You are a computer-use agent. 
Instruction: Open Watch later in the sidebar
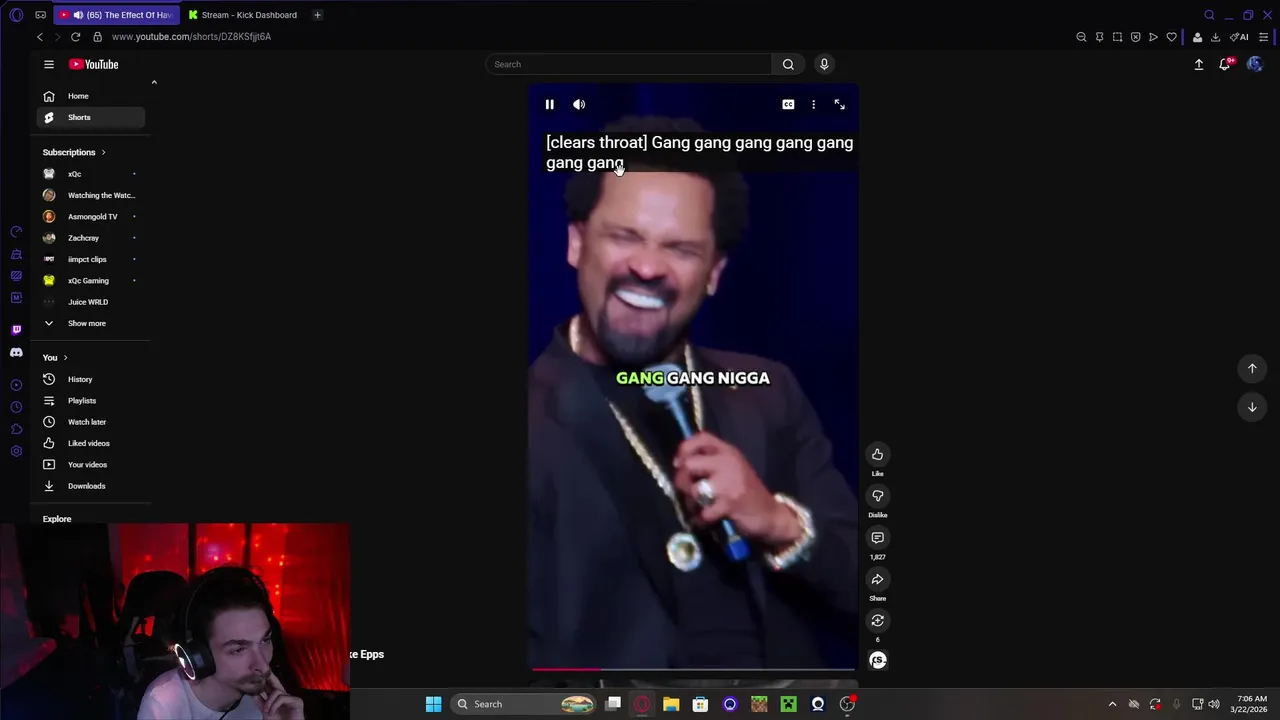(x=91, y=422)
